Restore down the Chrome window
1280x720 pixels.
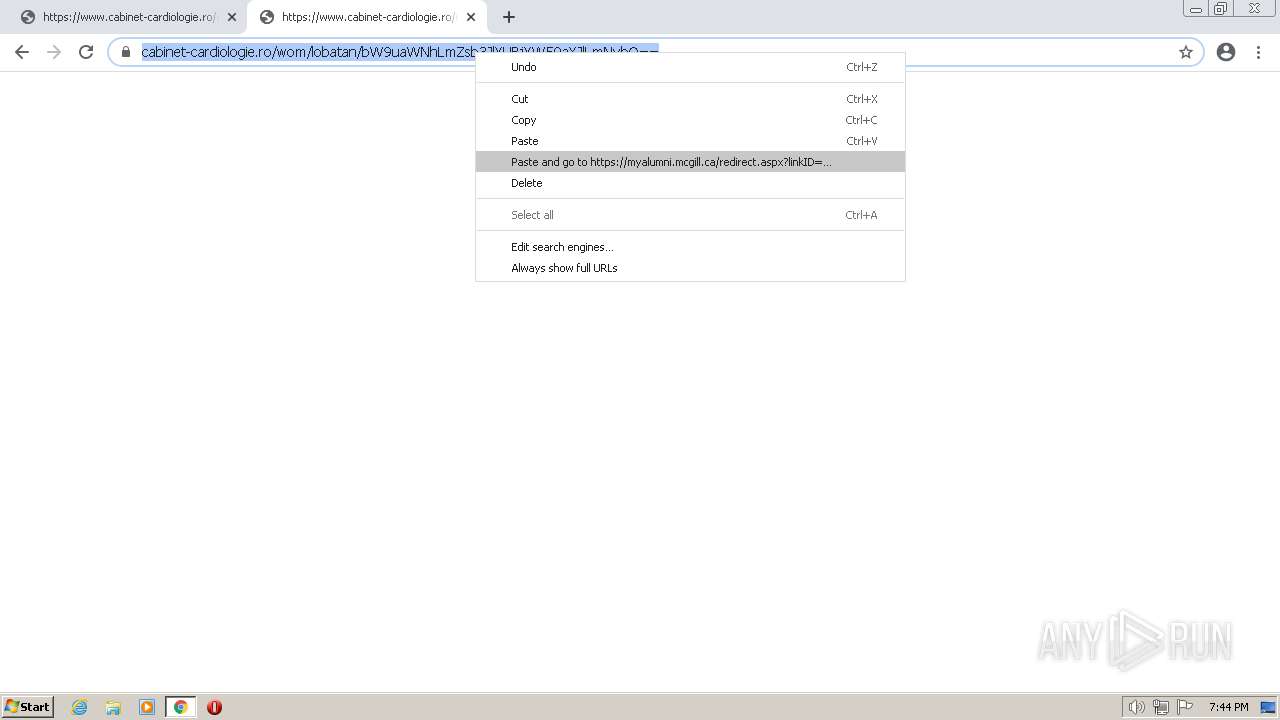point(1221,9)
